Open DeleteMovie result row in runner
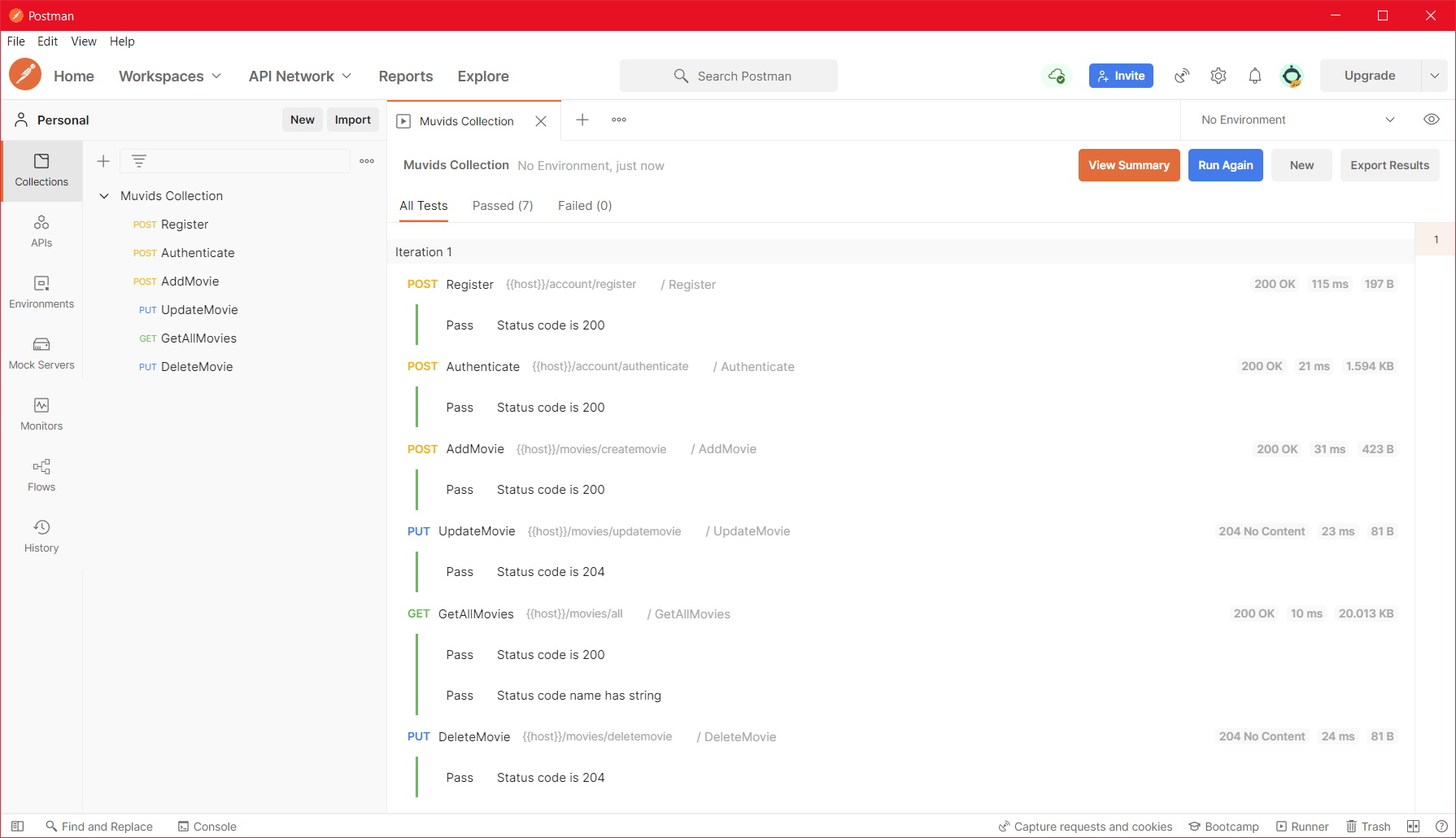 point(901,737)
